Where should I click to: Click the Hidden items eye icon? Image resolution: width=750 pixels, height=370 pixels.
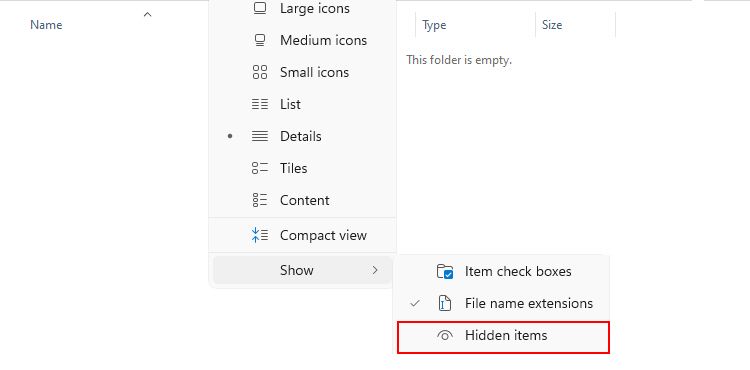tap(445, 336)
